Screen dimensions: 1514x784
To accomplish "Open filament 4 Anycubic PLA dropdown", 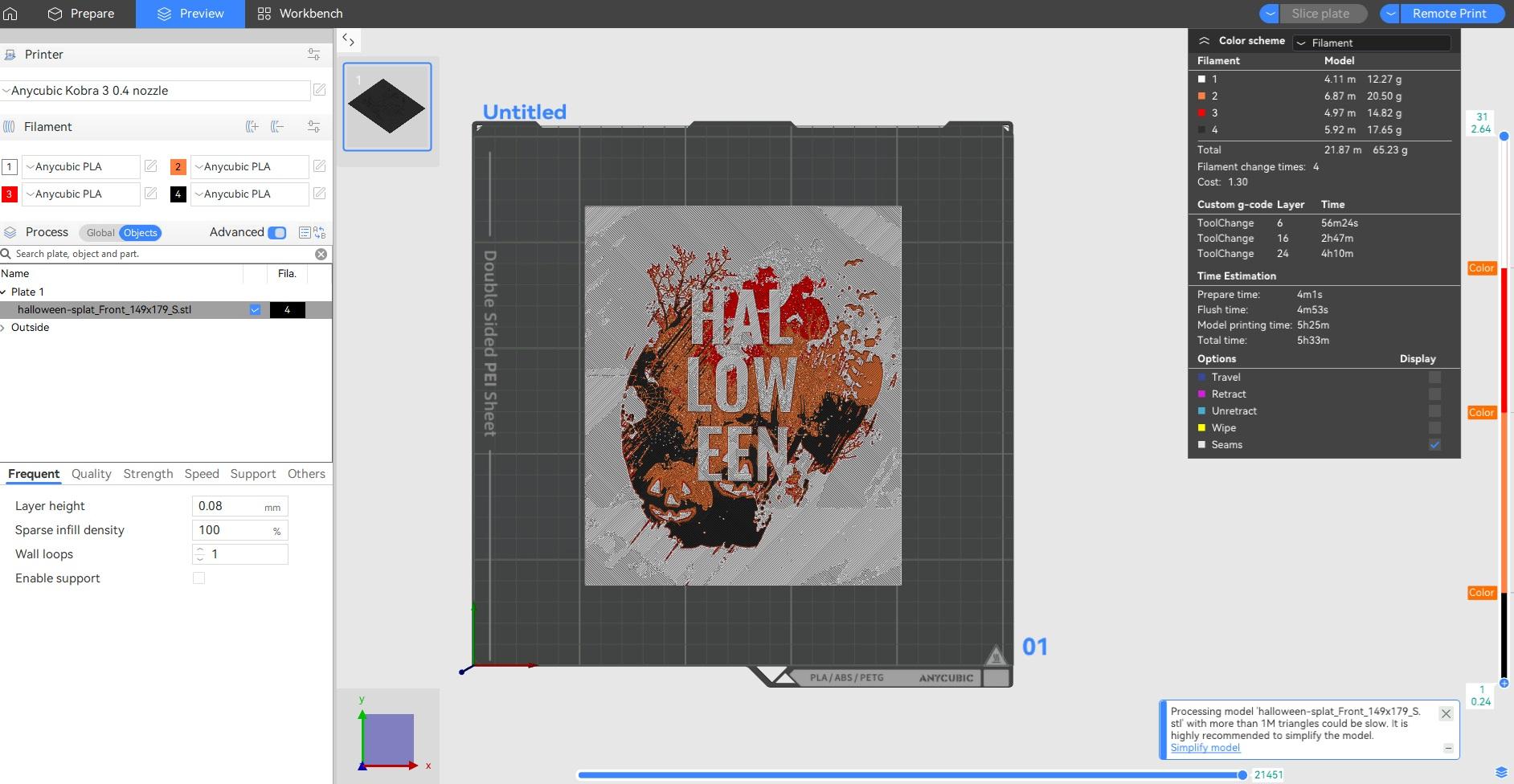I will point(249,194).
